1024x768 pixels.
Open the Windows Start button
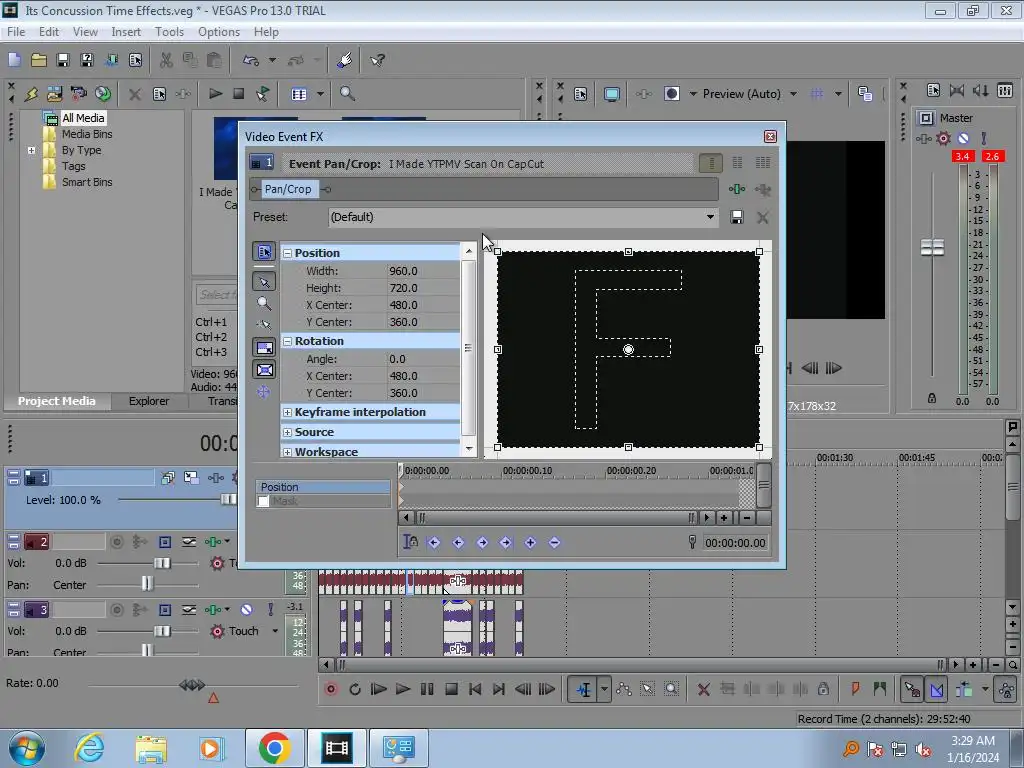pos(27,748)
